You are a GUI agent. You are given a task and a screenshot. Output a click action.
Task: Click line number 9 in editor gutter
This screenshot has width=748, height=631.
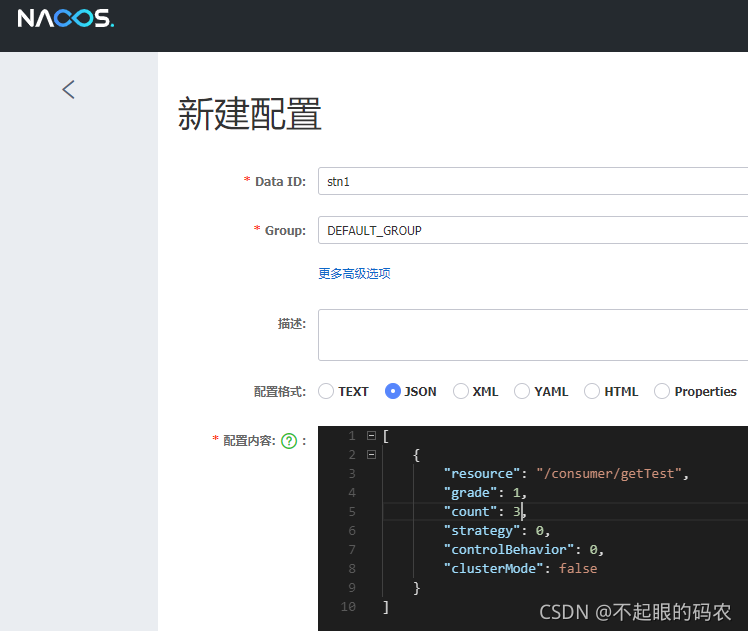point(352,588)
